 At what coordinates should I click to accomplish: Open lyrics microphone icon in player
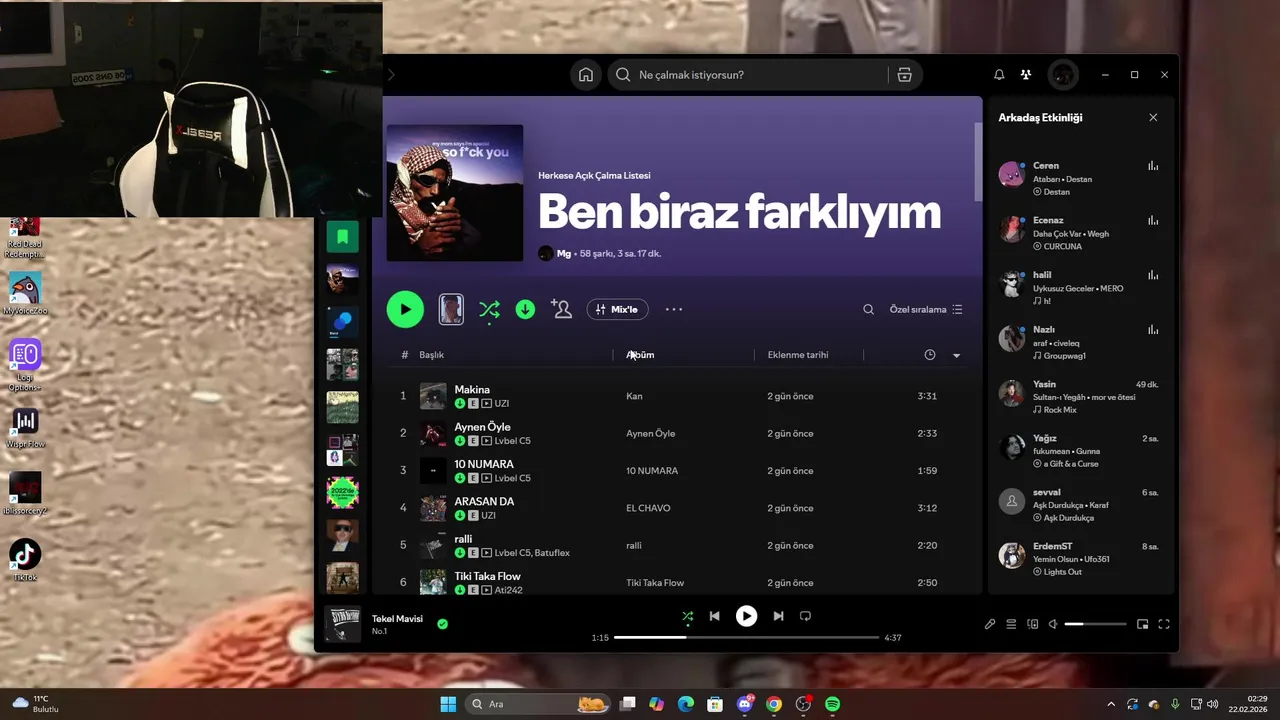point(990,624)
